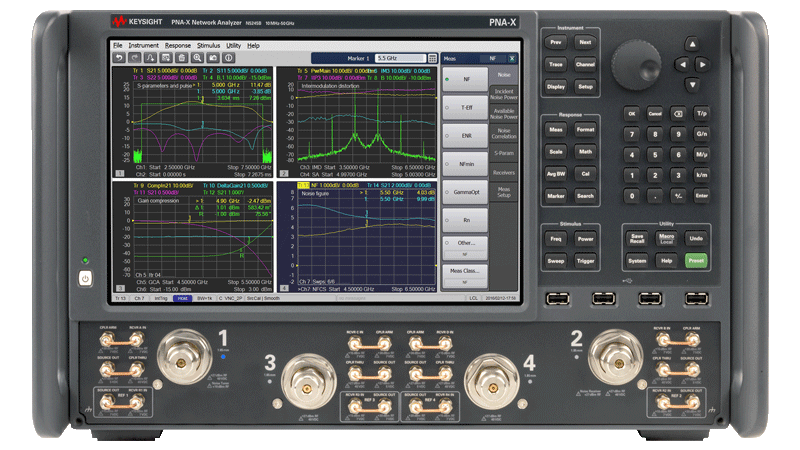Click the first front-panel USB port
Image resolution: width=800 pixels, height=450 pixels.
[558, 298]
